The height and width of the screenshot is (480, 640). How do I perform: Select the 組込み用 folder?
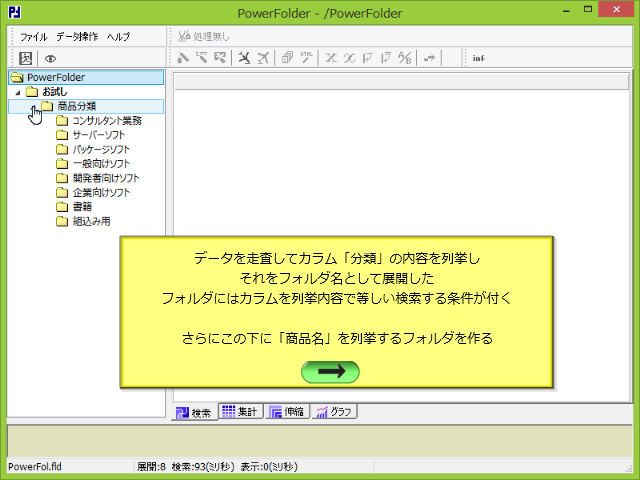click(x=91, y=221)
